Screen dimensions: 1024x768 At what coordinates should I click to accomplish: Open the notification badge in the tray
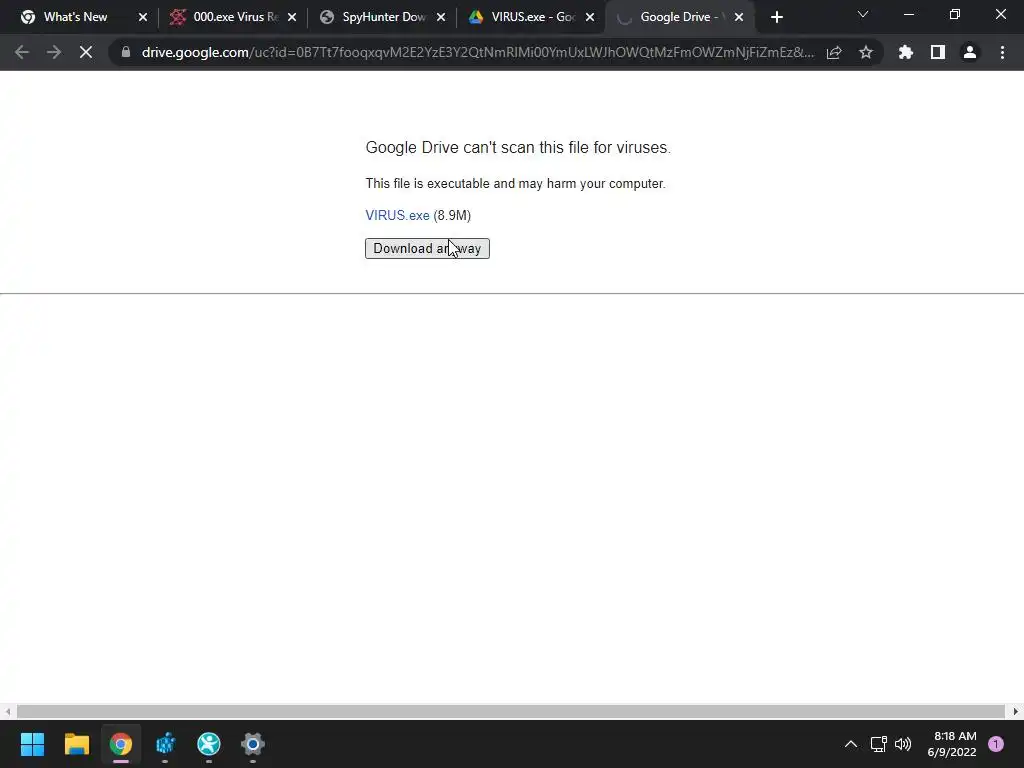pyautogui.click(x=996, y=744)
